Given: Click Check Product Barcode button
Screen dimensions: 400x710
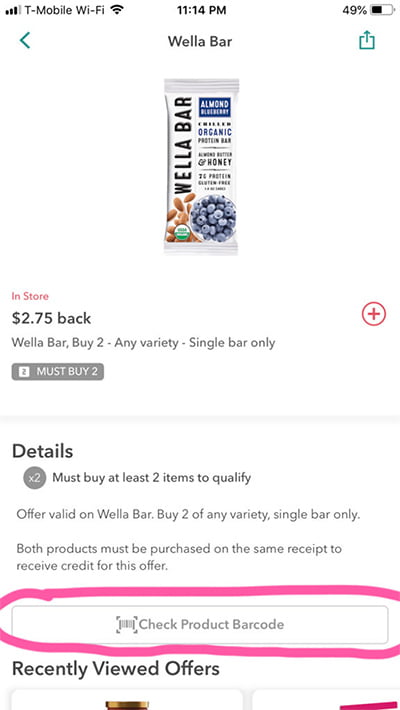Looking at the screenshot, I should pos(200,624).
